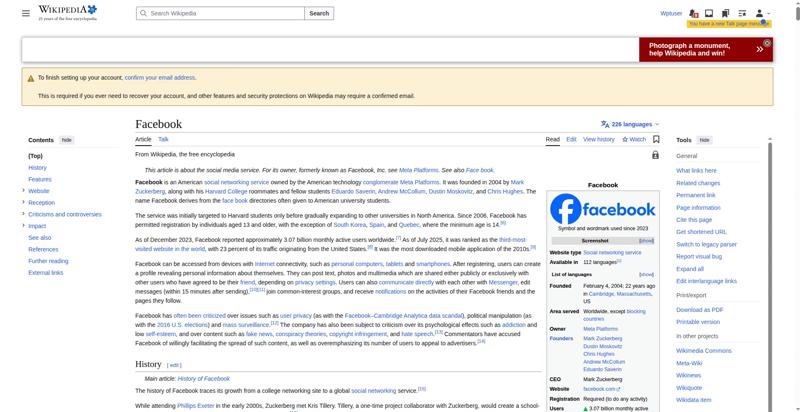
Task: Click Expand all in Tools
Action: pyautogui.click(x=690, y=269)
